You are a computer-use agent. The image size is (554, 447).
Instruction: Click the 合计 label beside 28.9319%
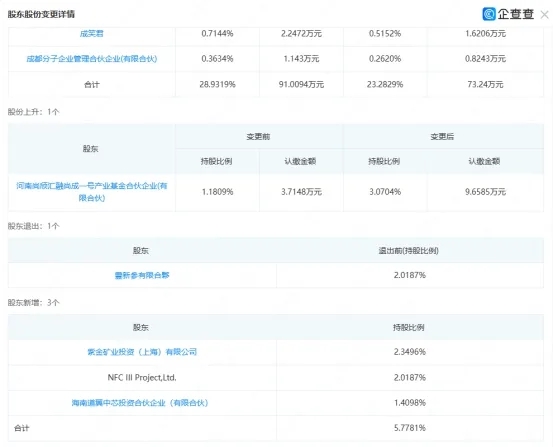pos(92,84)
